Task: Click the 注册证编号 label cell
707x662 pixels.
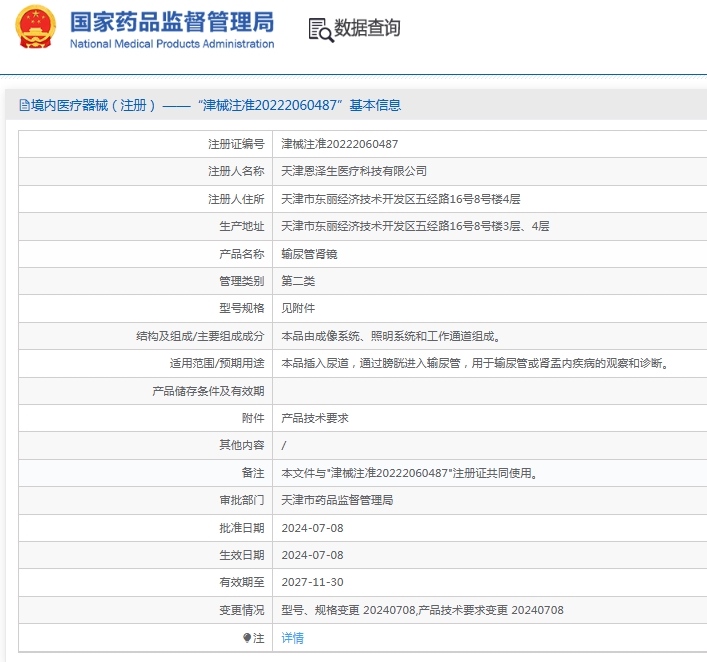Action: [x=146, y=144]
